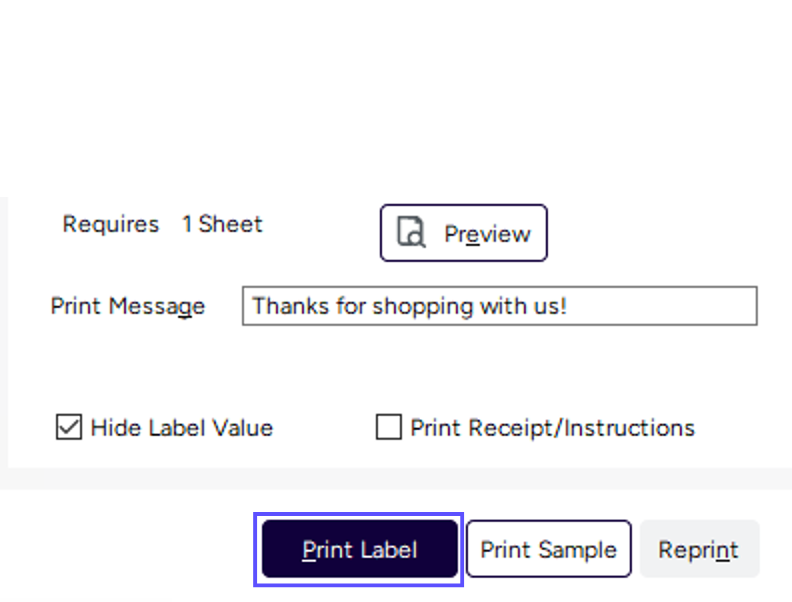The image size is (792, 602).
Task: Click the word "Preview" on its button
Action: click(x=487, y=234)
